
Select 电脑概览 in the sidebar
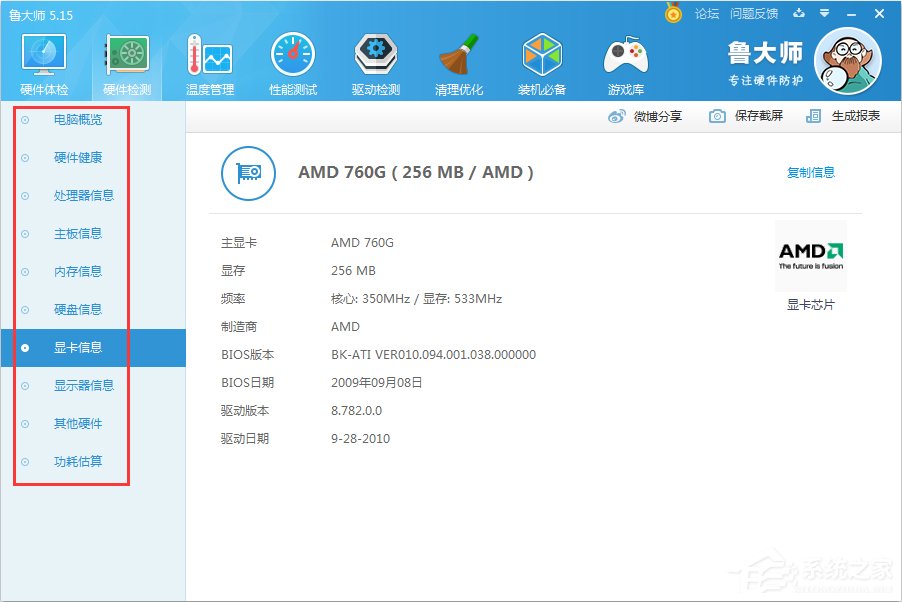(x=78, y=120)
